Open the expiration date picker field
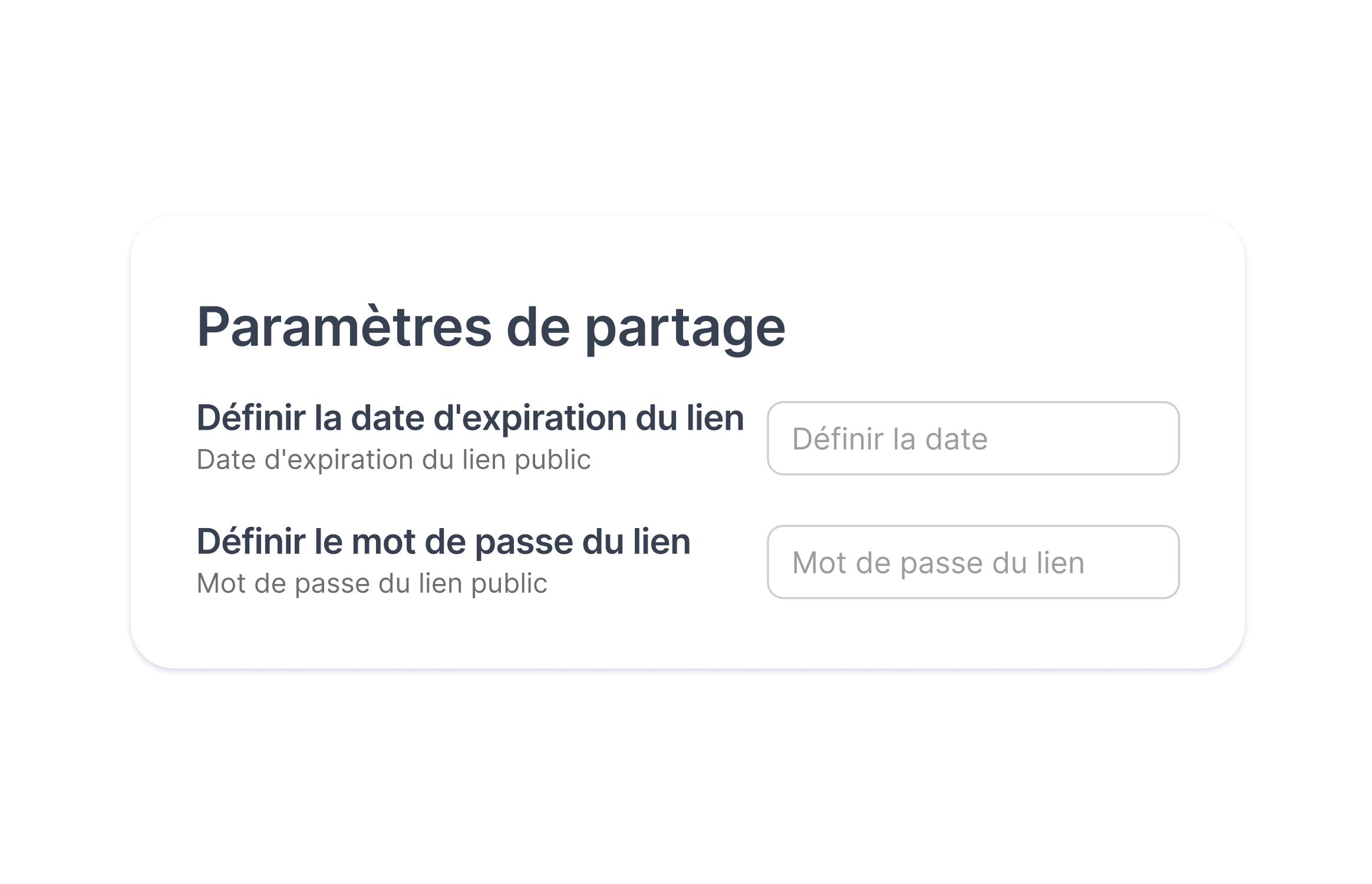 pos(972,438)
